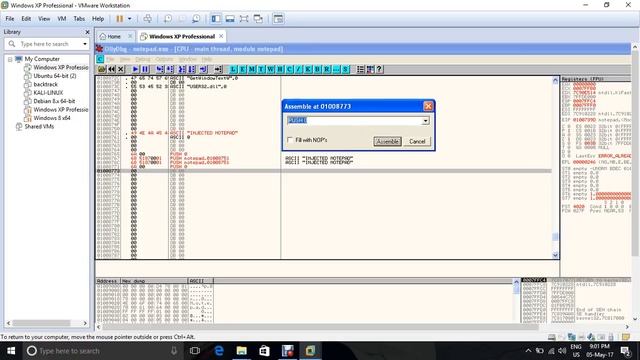Click the Step into icon in OllyDbg

tap(160, 69)
